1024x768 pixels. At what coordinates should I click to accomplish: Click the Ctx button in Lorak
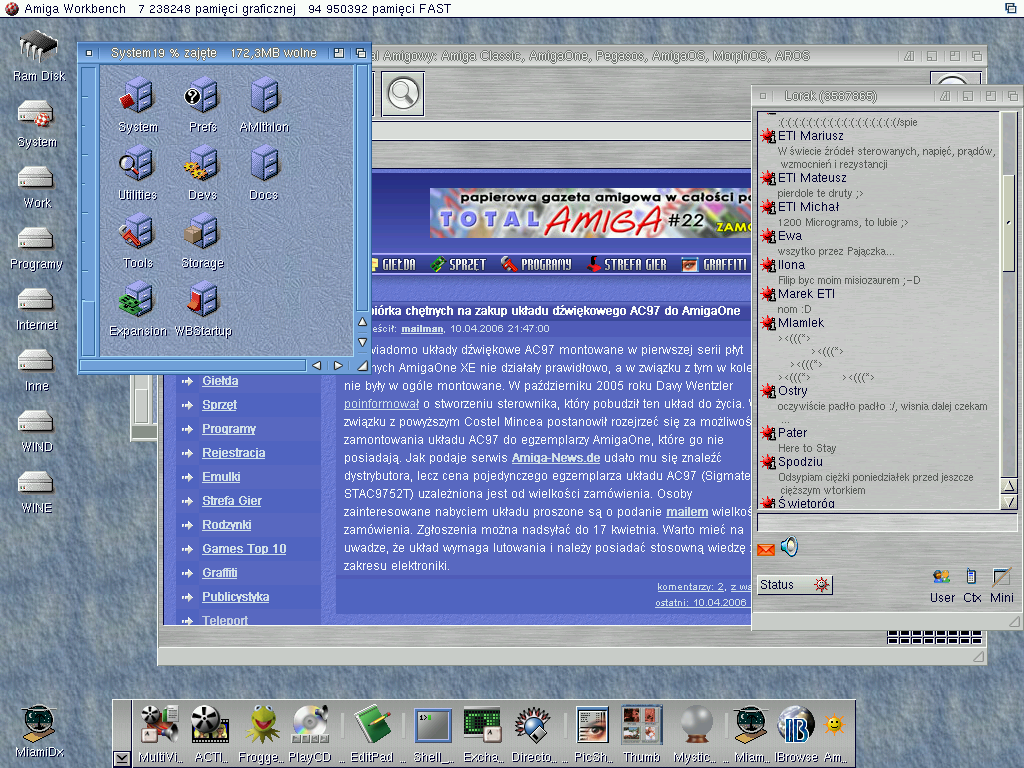point(972,585)
